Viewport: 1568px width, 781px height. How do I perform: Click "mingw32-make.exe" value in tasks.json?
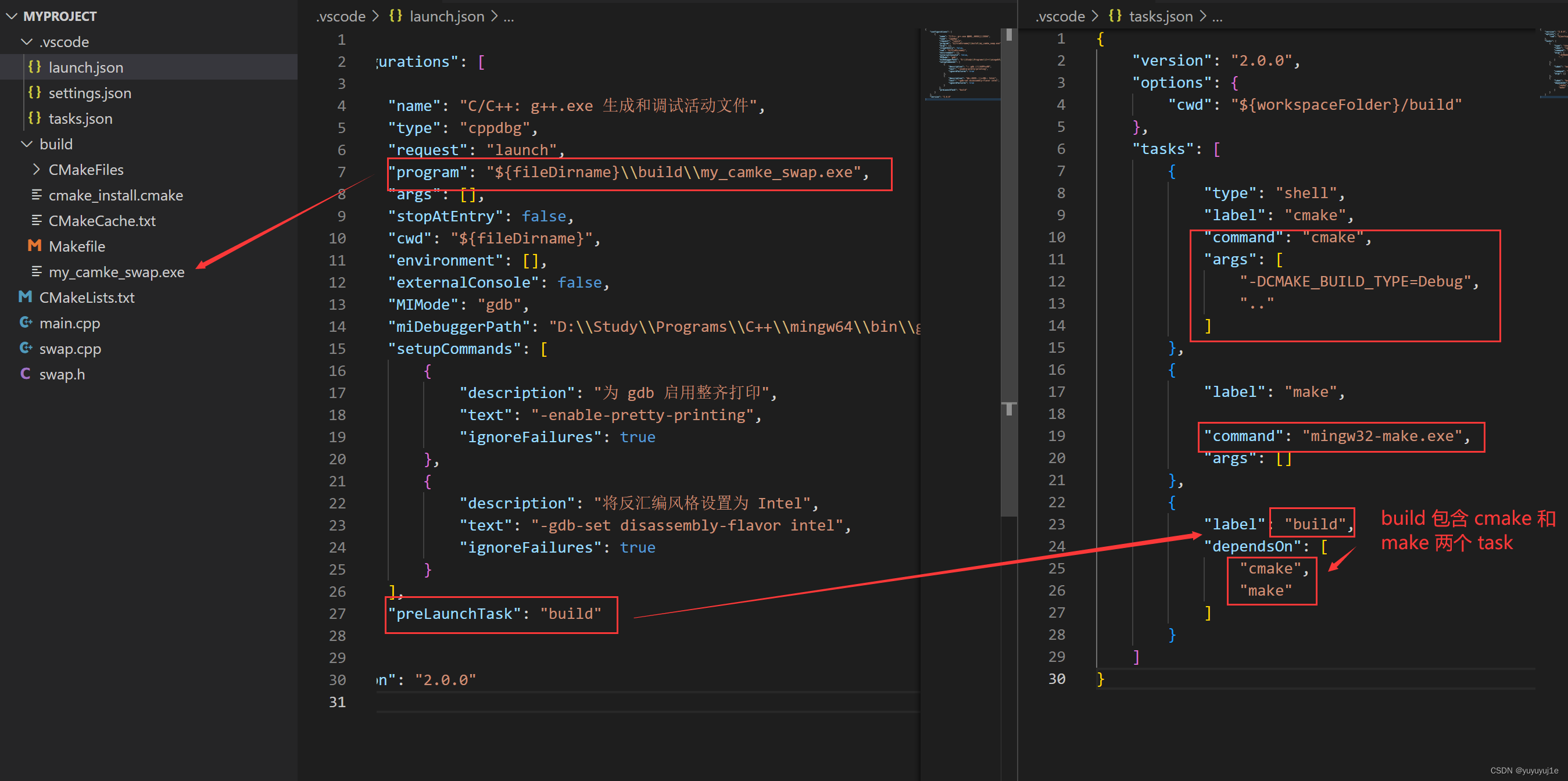[1382, 436]
